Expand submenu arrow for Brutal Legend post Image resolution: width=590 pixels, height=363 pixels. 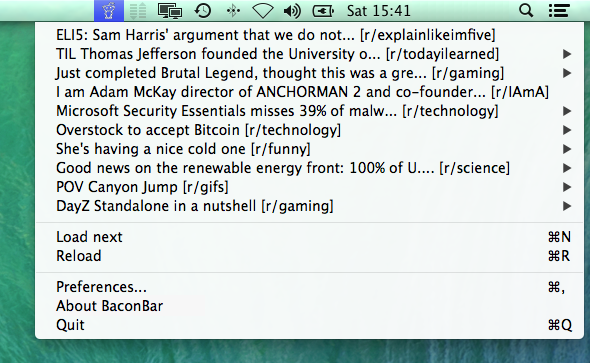[x=567, y=73]
